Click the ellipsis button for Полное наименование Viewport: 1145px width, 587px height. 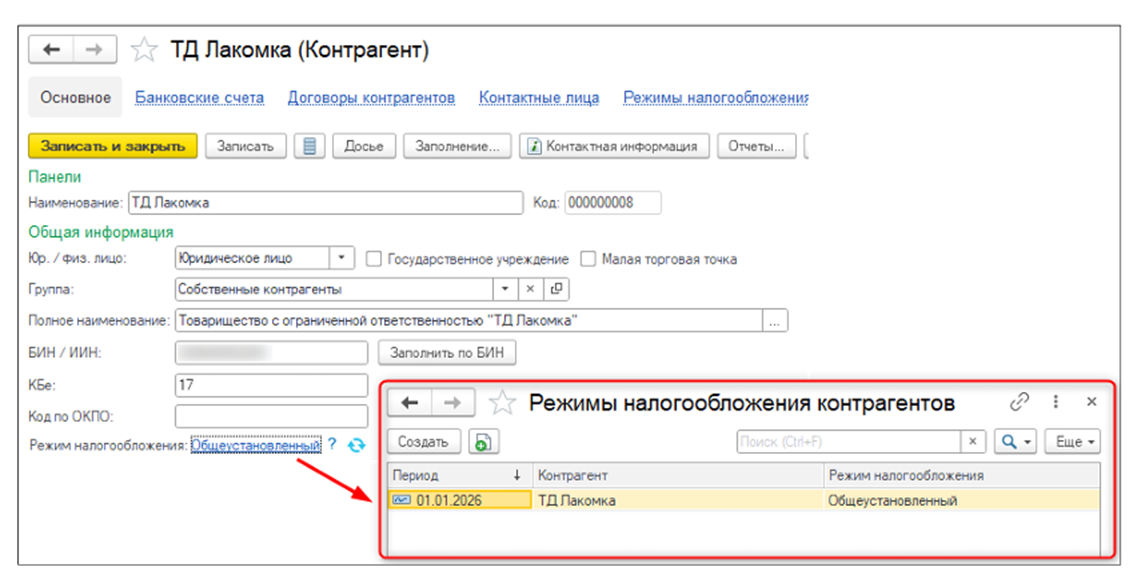click(x=775, y=321)
